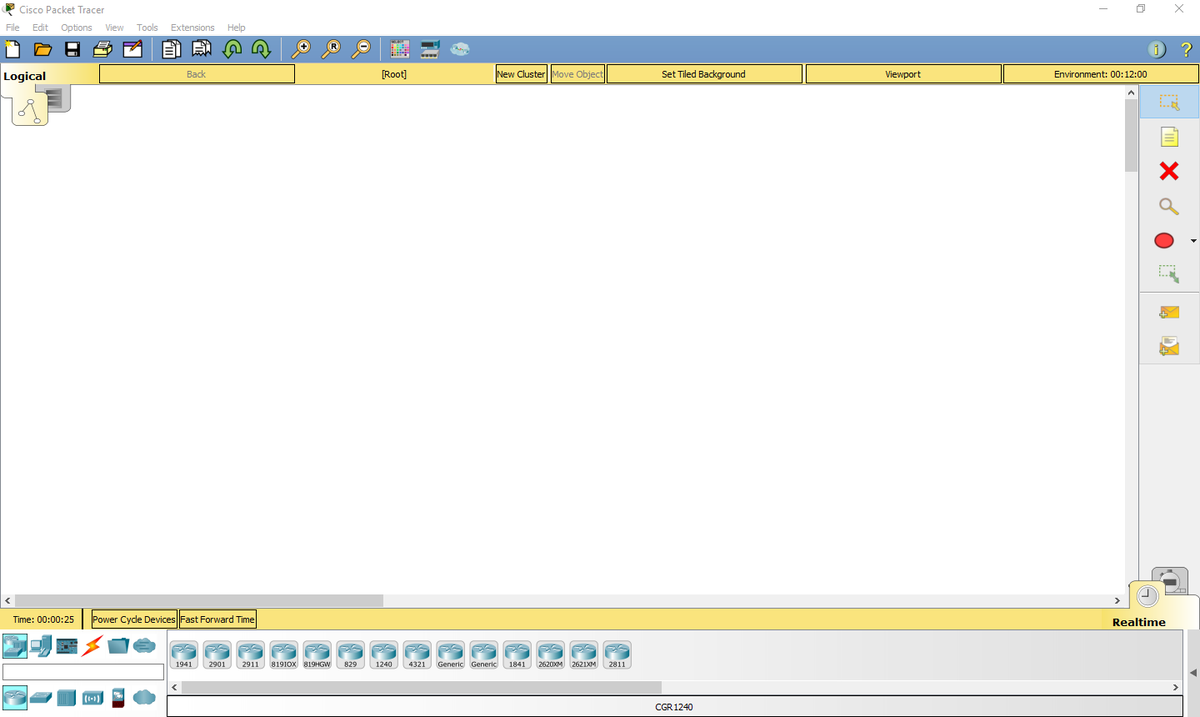1200x717 pixels.
Task: Select the Inspect magnifier tool
Action: (1168, 206)
